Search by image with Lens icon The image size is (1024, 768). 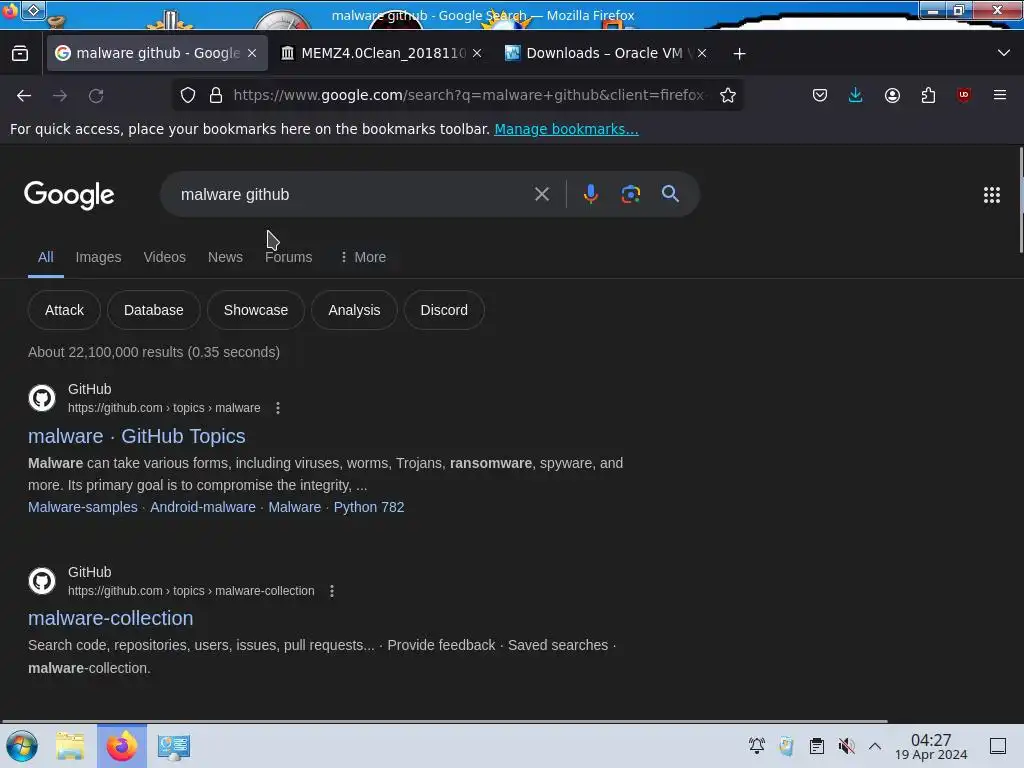[630, 194]
